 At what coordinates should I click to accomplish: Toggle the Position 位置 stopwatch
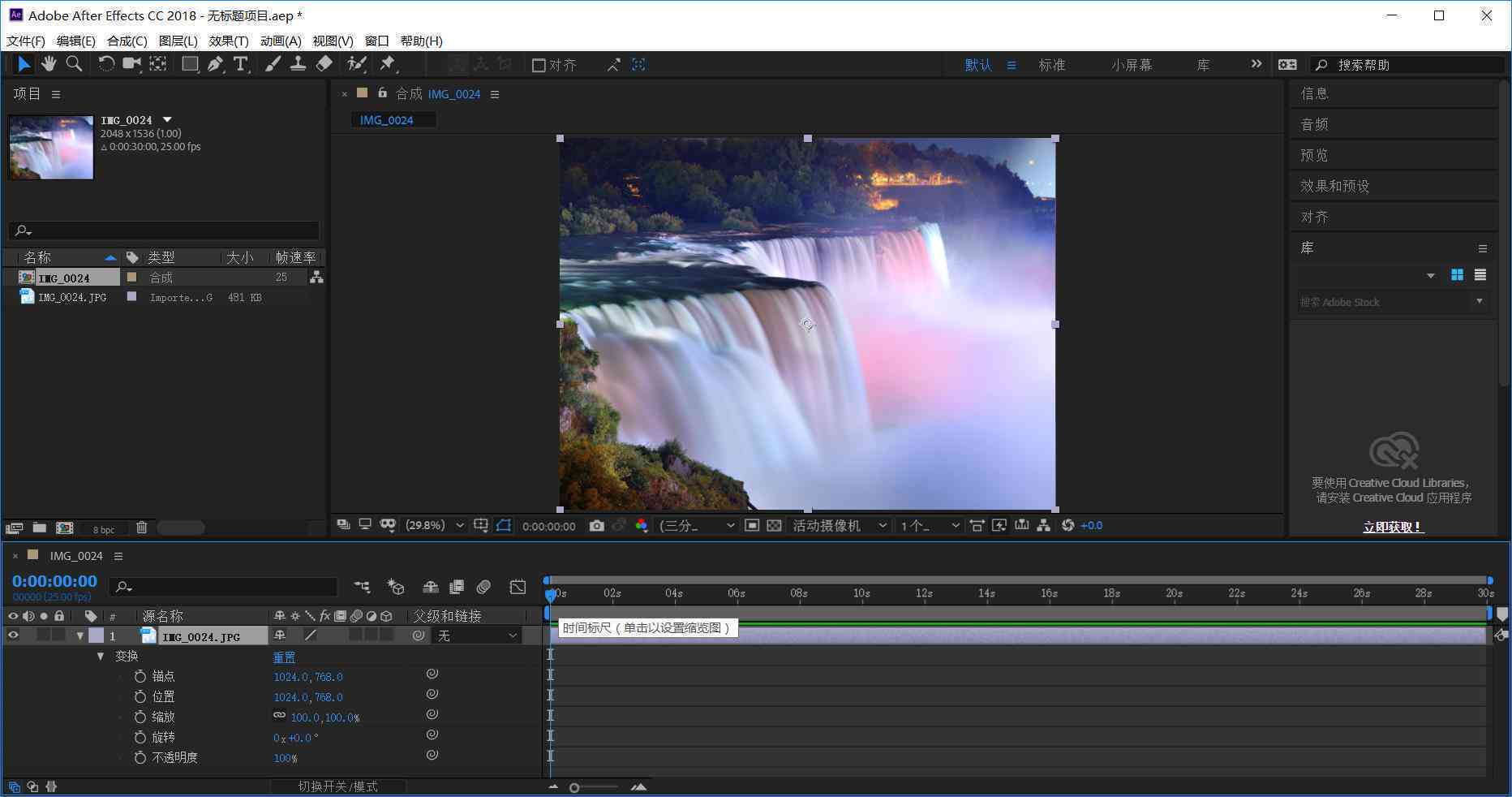click(x=140, y=696)
